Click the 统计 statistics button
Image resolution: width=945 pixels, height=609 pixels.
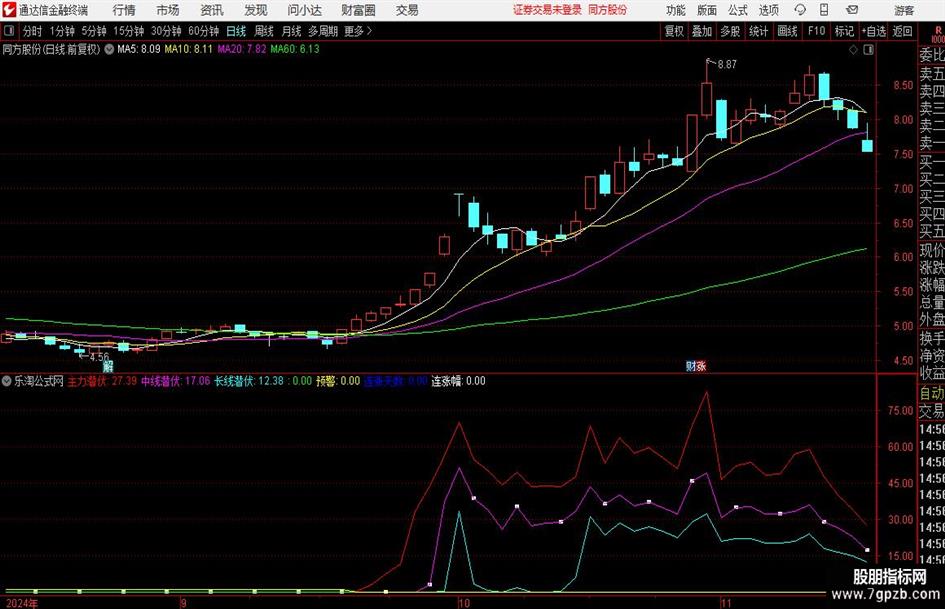click(758, 31)
